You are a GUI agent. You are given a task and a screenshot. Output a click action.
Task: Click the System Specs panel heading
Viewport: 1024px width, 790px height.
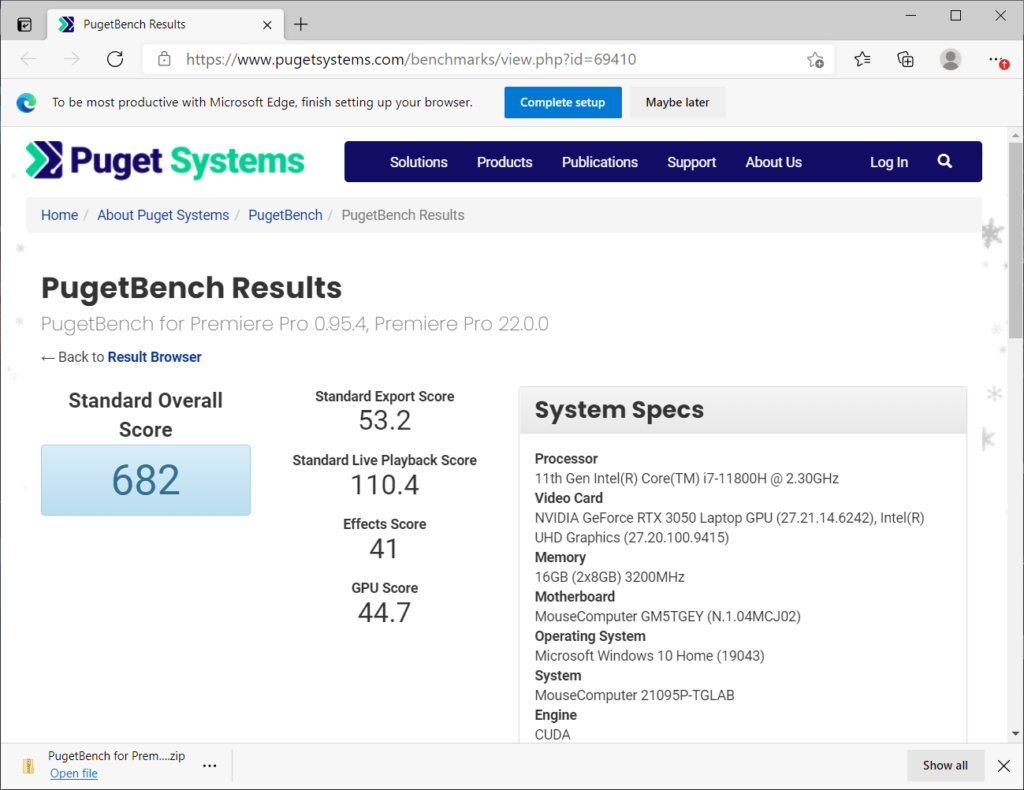coord(619,410)
